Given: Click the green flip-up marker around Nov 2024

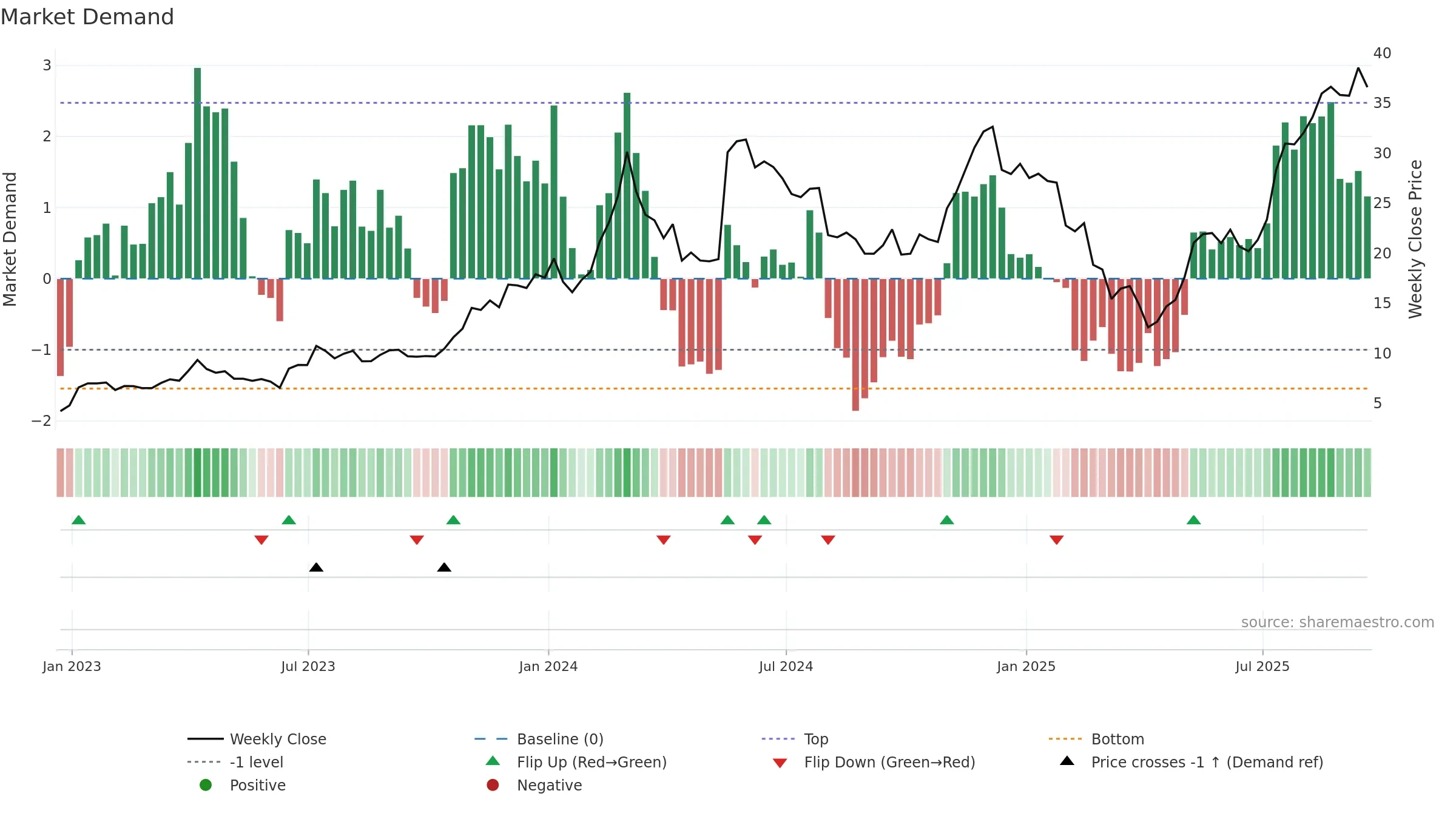Looking at the screenshot, I should (x=947, y=520).
